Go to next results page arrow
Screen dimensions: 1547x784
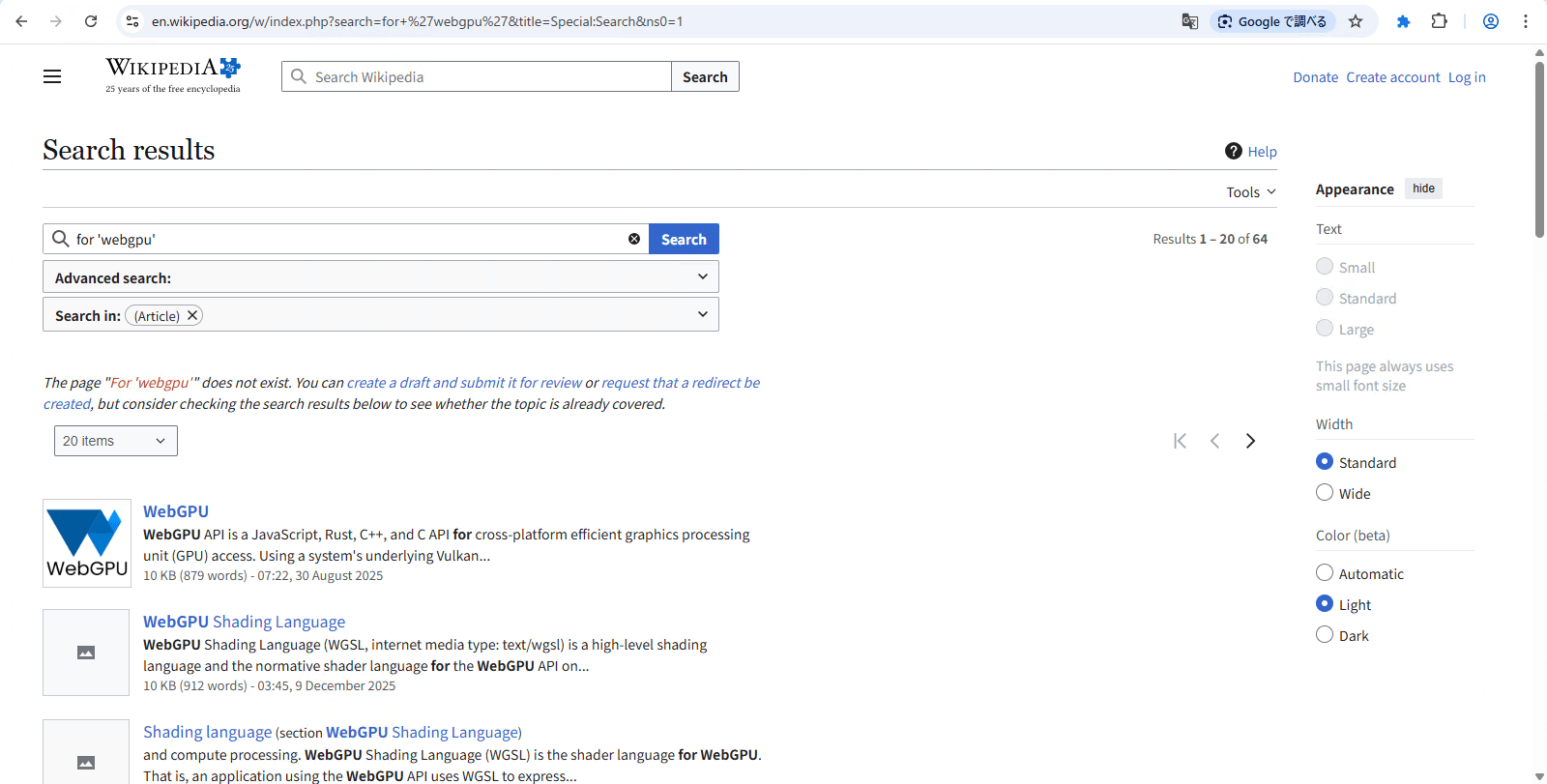1250,441
